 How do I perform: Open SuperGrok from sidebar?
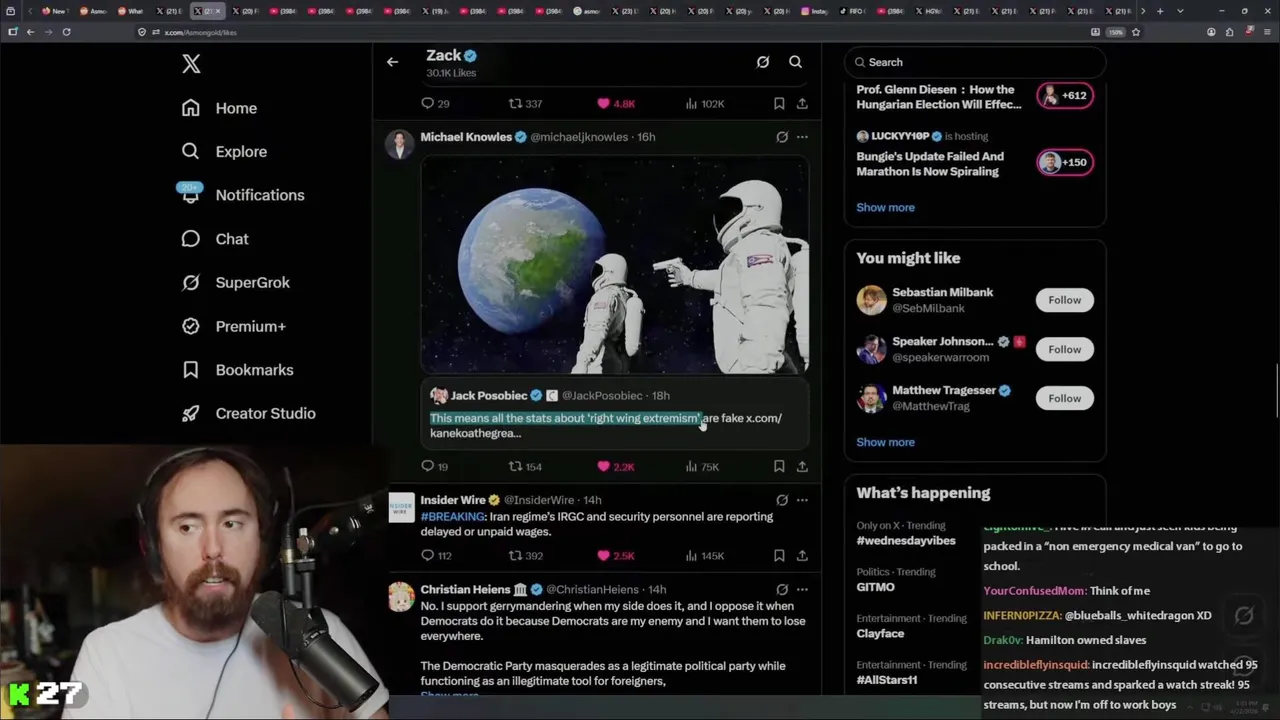(x=253, y=283)
